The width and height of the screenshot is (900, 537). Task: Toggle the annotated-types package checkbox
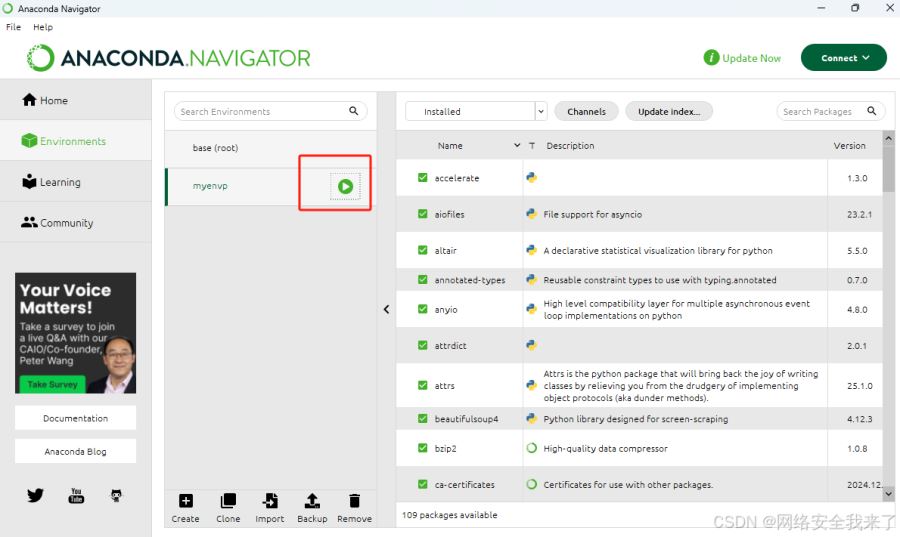coord(422,279)
